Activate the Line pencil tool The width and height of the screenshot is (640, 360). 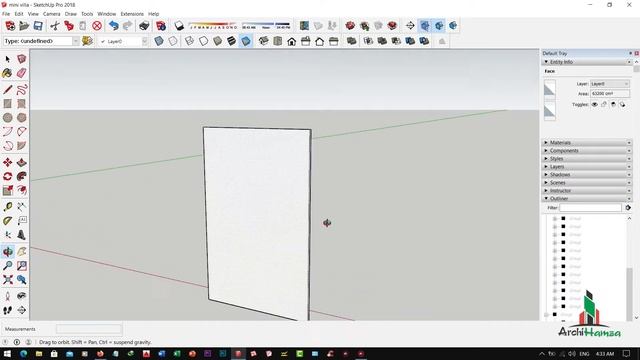pyautogui.click(x=7, y=89)
